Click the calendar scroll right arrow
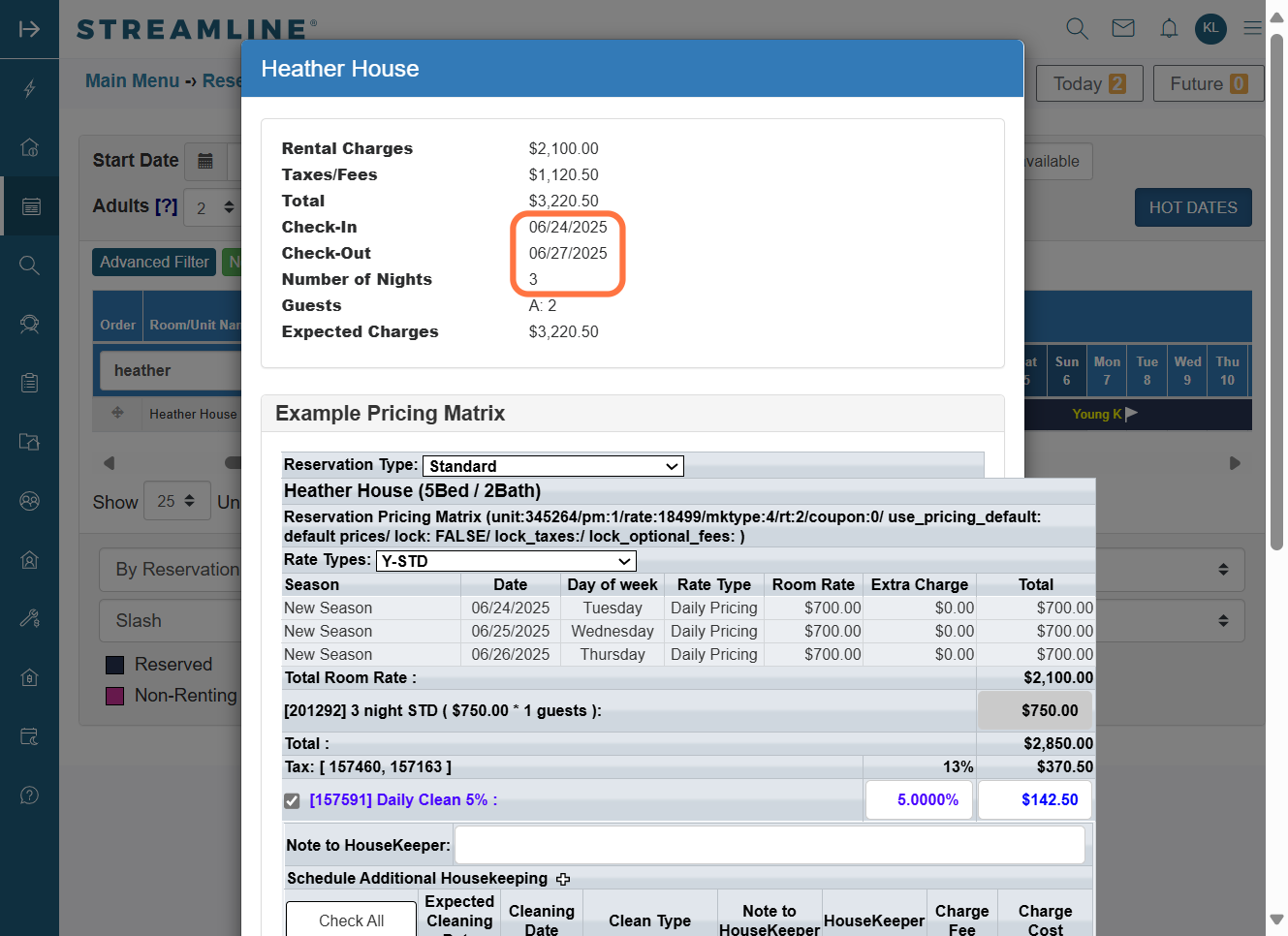This screenshot has height=936, width=1288. point(1235,463)
